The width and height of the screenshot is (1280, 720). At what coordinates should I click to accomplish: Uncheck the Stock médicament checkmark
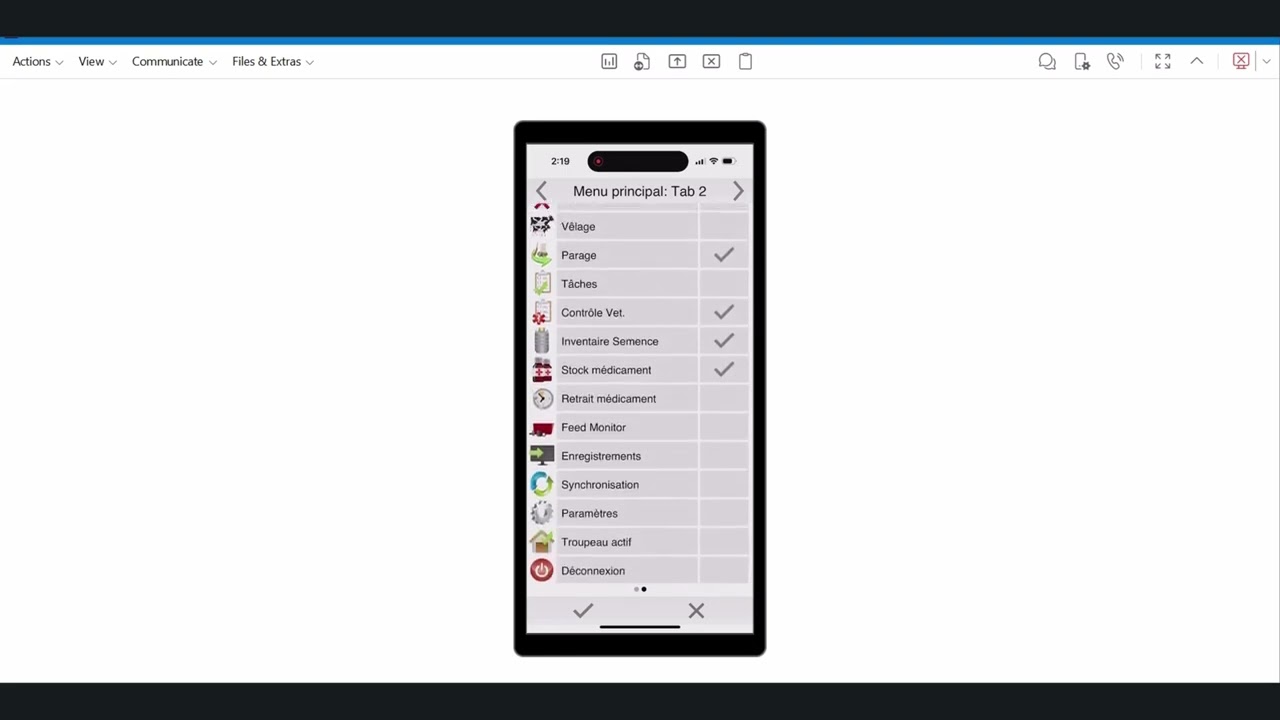coord(724,370)
